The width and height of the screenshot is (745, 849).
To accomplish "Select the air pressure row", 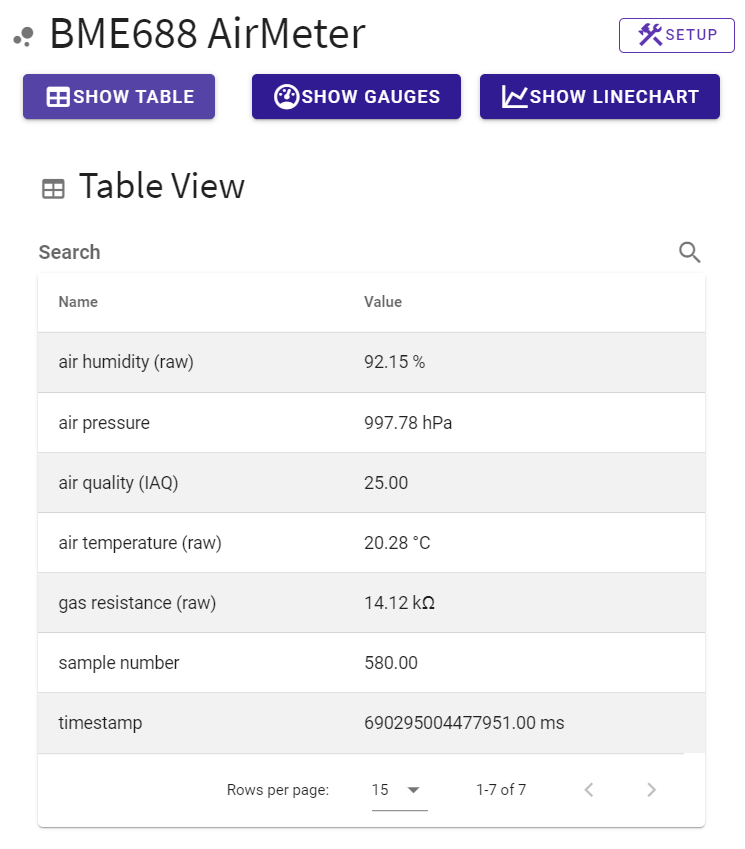I will [x=371, y=423].
